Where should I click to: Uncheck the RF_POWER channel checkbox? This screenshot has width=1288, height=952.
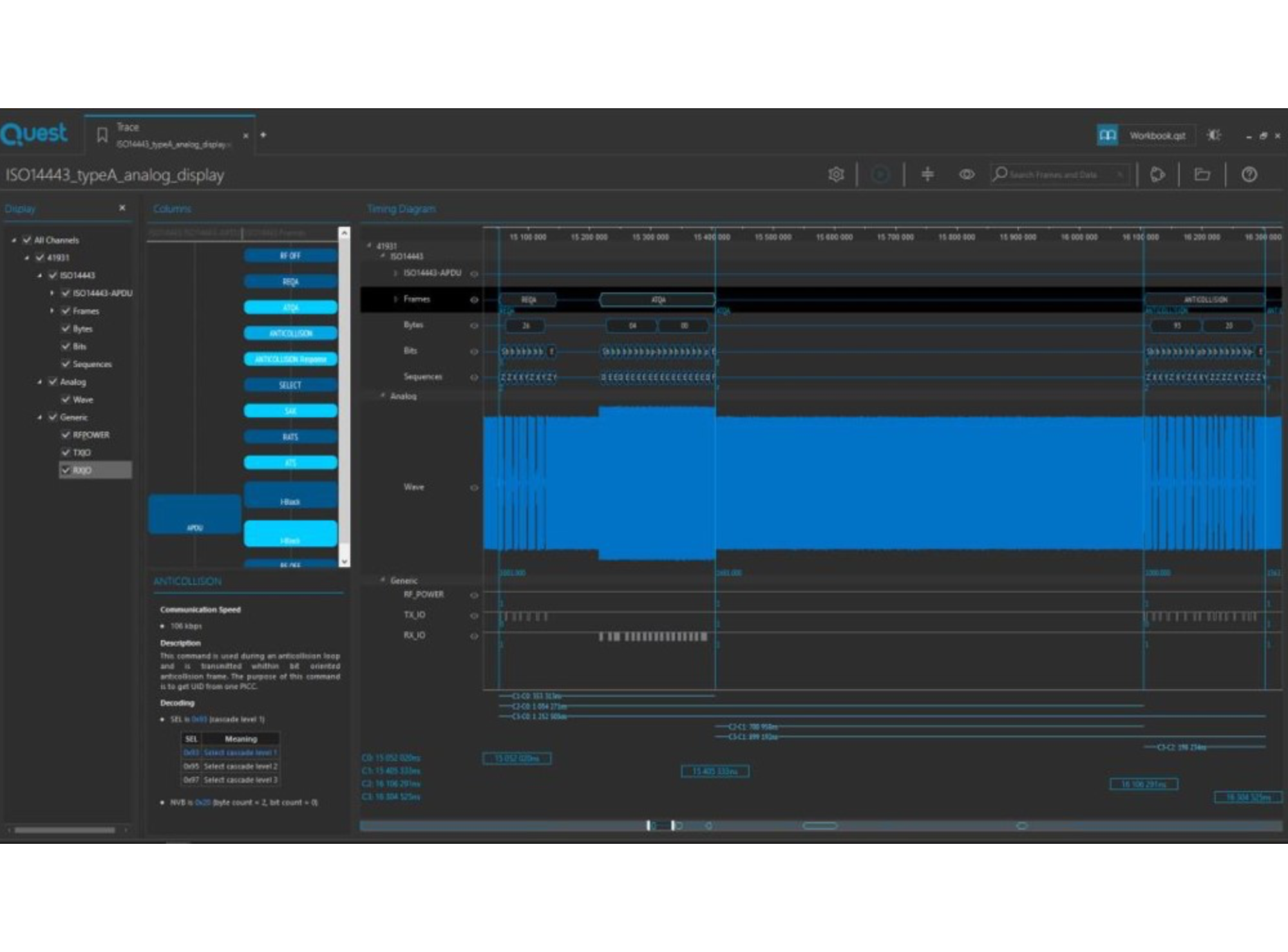coord(66,435)
